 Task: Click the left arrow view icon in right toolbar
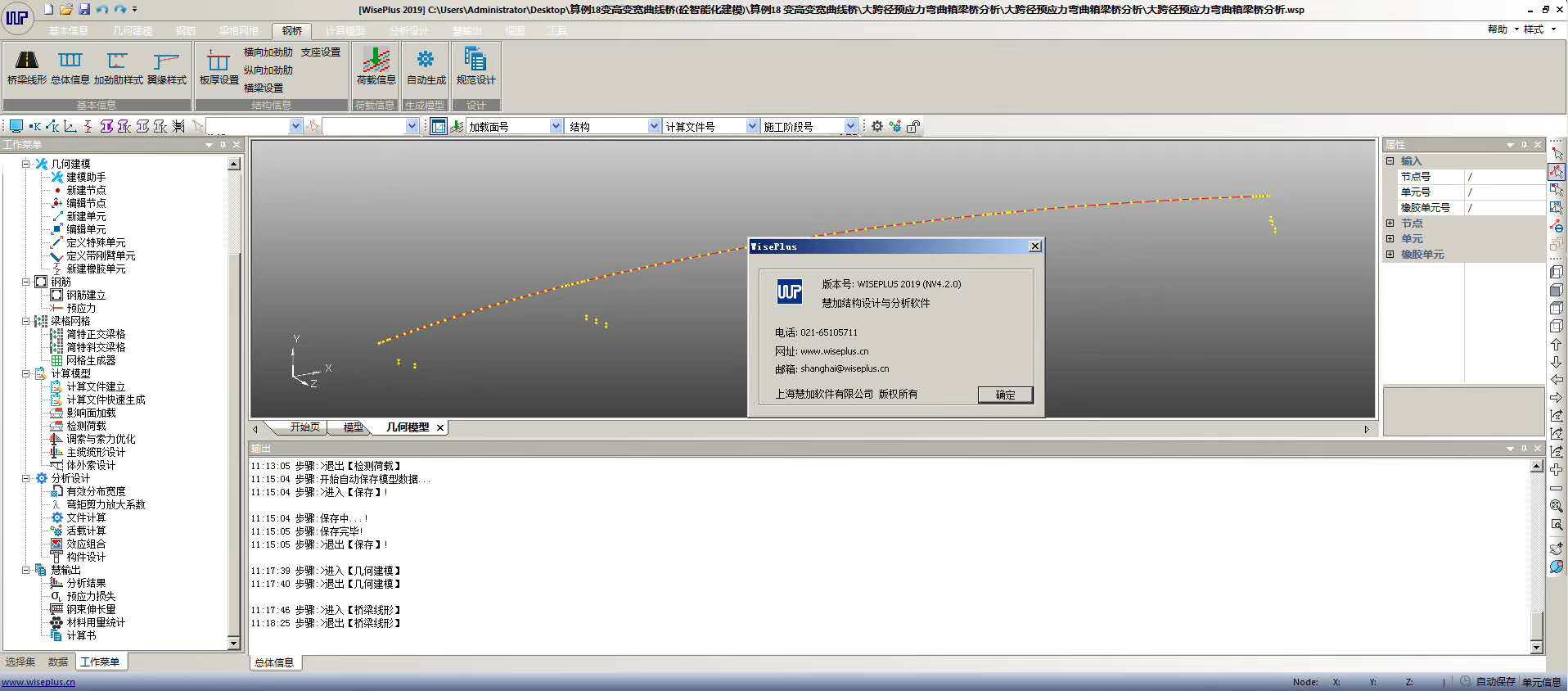[1557, 380]
